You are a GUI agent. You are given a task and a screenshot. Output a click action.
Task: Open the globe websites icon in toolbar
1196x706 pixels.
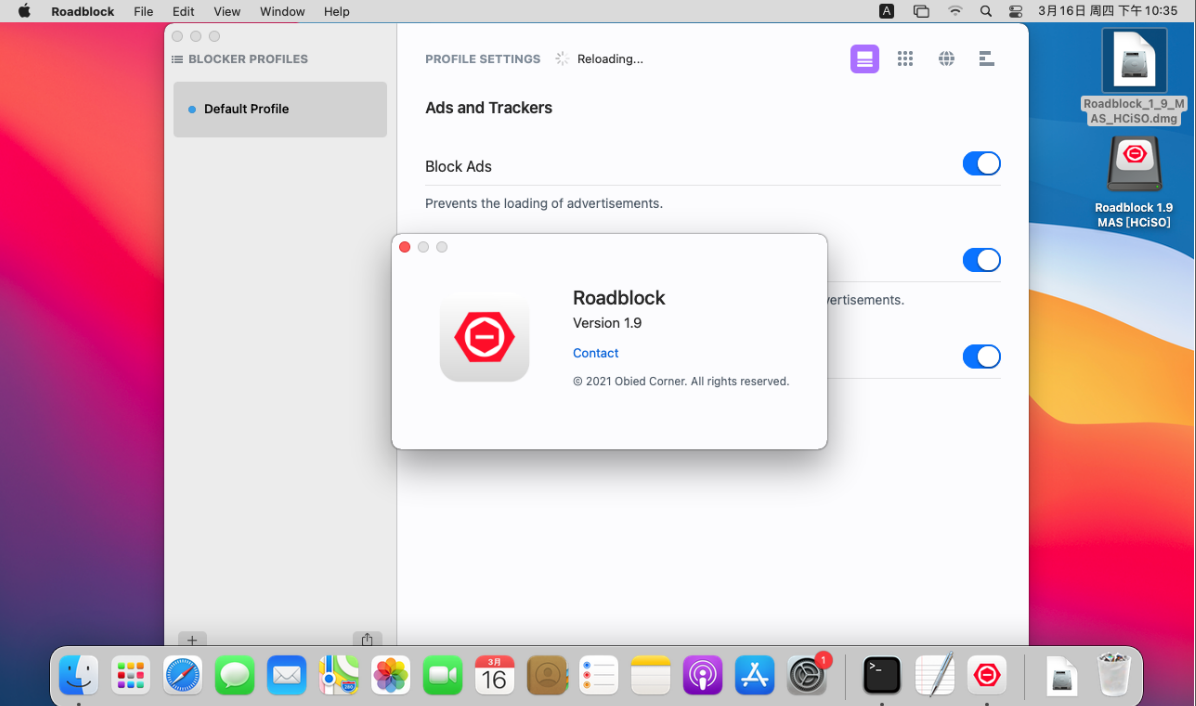(x=946, y=59)
